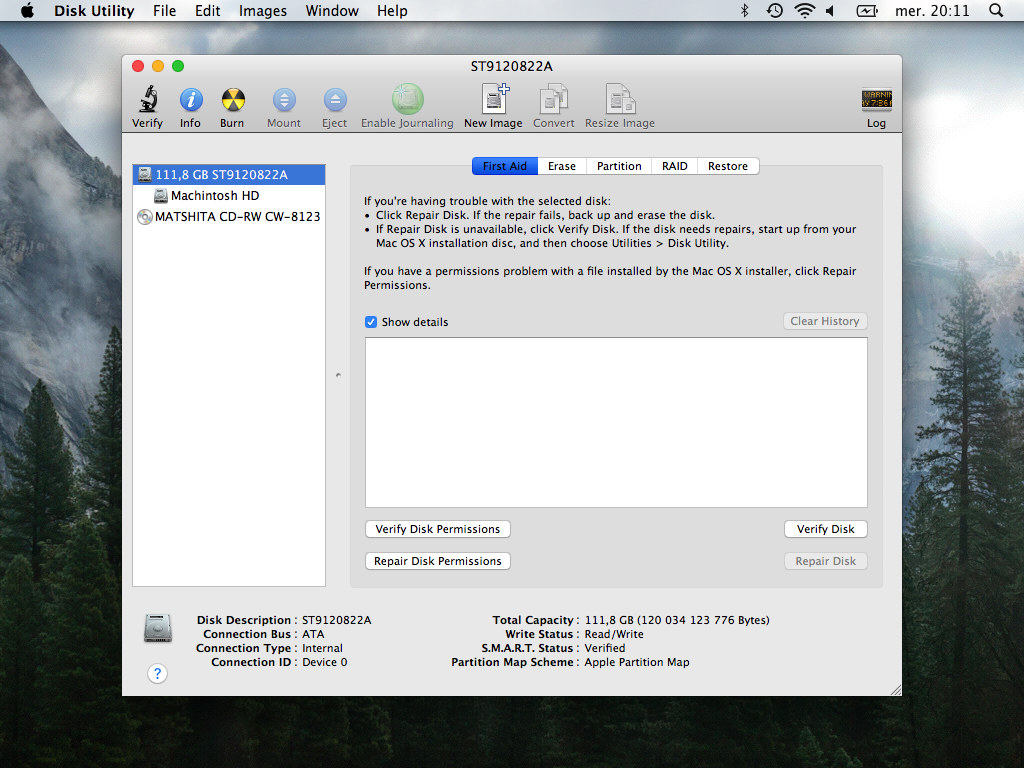1024x768 pixels.
Task: Switch to the Partition tab
Action: [619, 166]
